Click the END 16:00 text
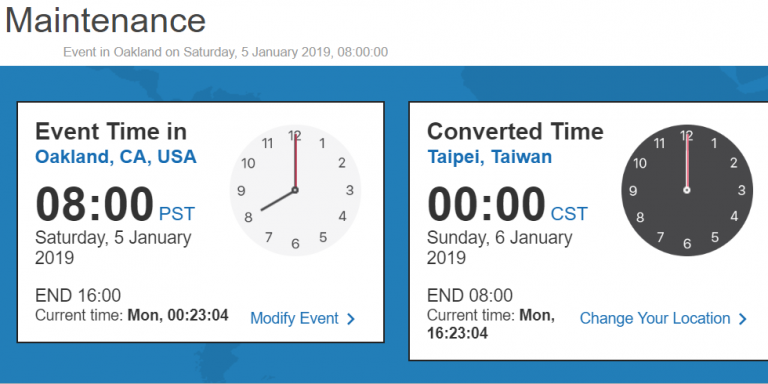The height and width of the screenshot is (384, 768). coord(78,295)
